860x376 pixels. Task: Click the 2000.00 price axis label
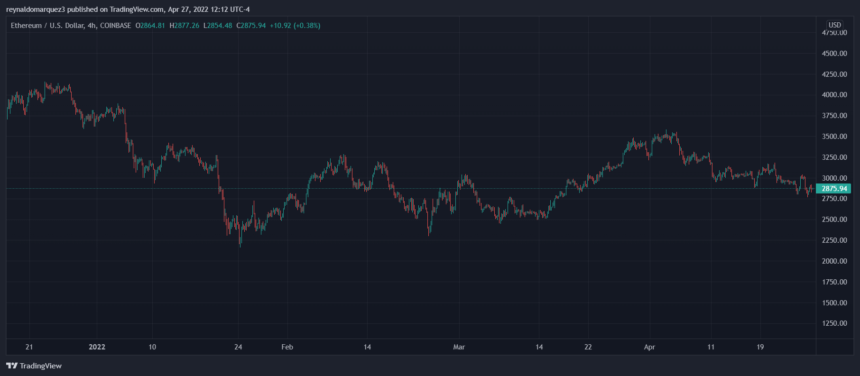point(835,261)
